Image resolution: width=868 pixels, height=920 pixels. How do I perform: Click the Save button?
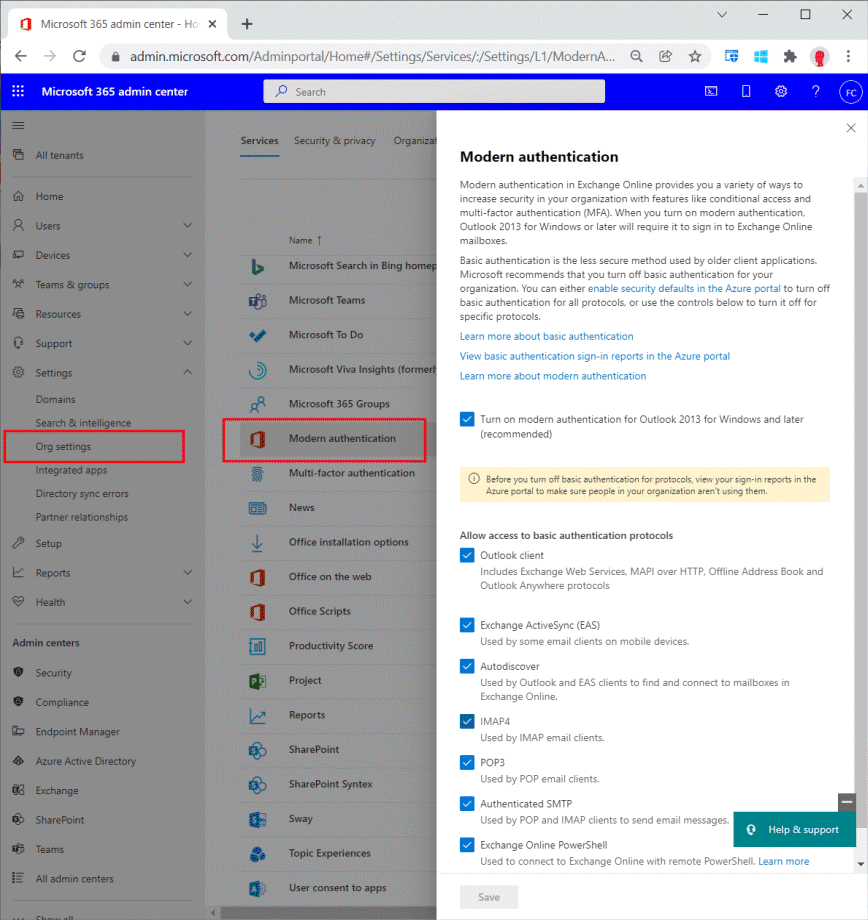click(489, 897)
